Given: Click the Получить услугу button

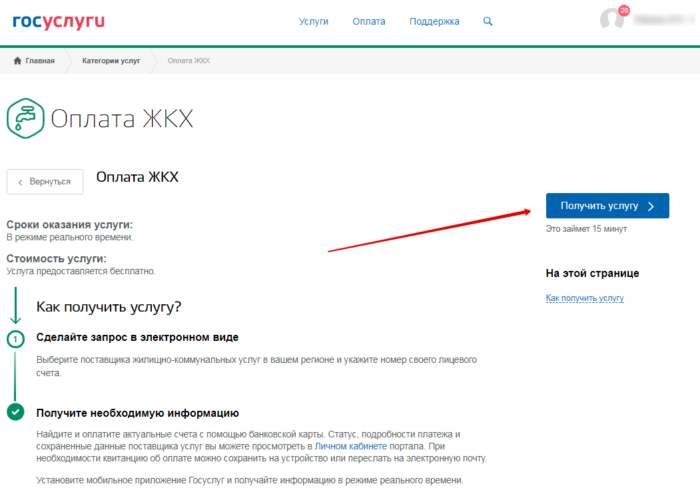Looking at the screenshot, I should click(607, 206).
